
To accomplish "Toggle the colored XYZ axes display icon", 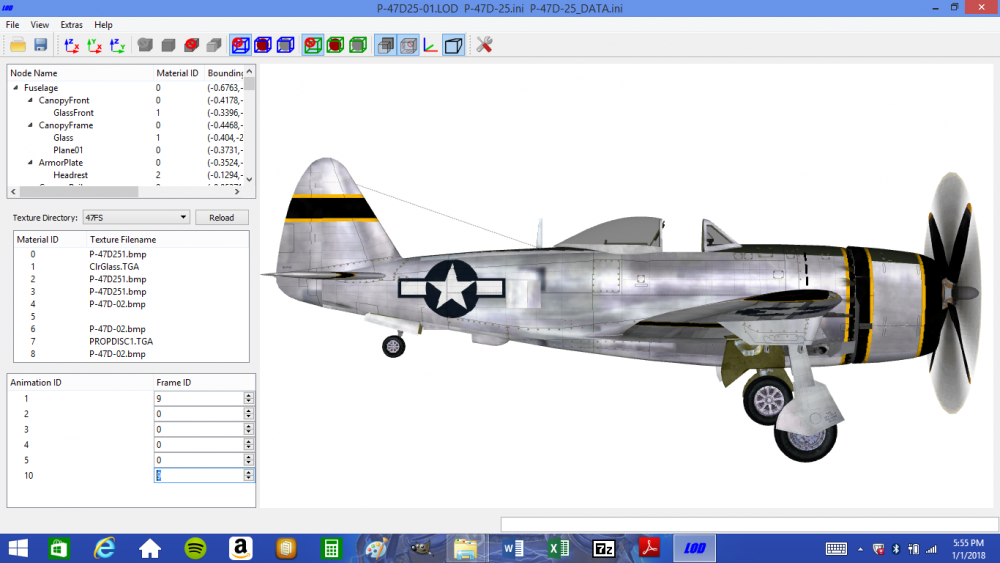I will pyautogui.click(x=430, y=45).
